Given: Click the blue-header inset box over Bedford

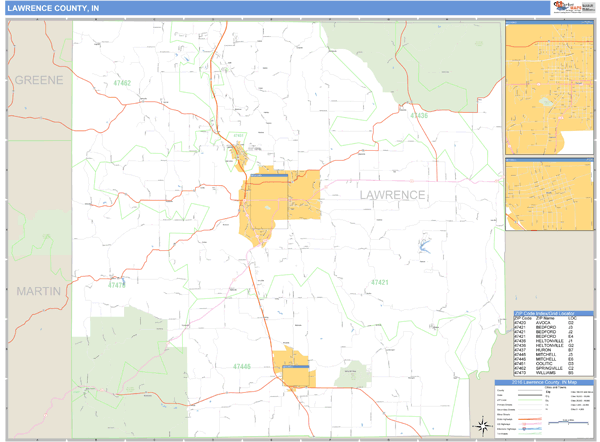Looking at the screenshot, I should point(269,202).
